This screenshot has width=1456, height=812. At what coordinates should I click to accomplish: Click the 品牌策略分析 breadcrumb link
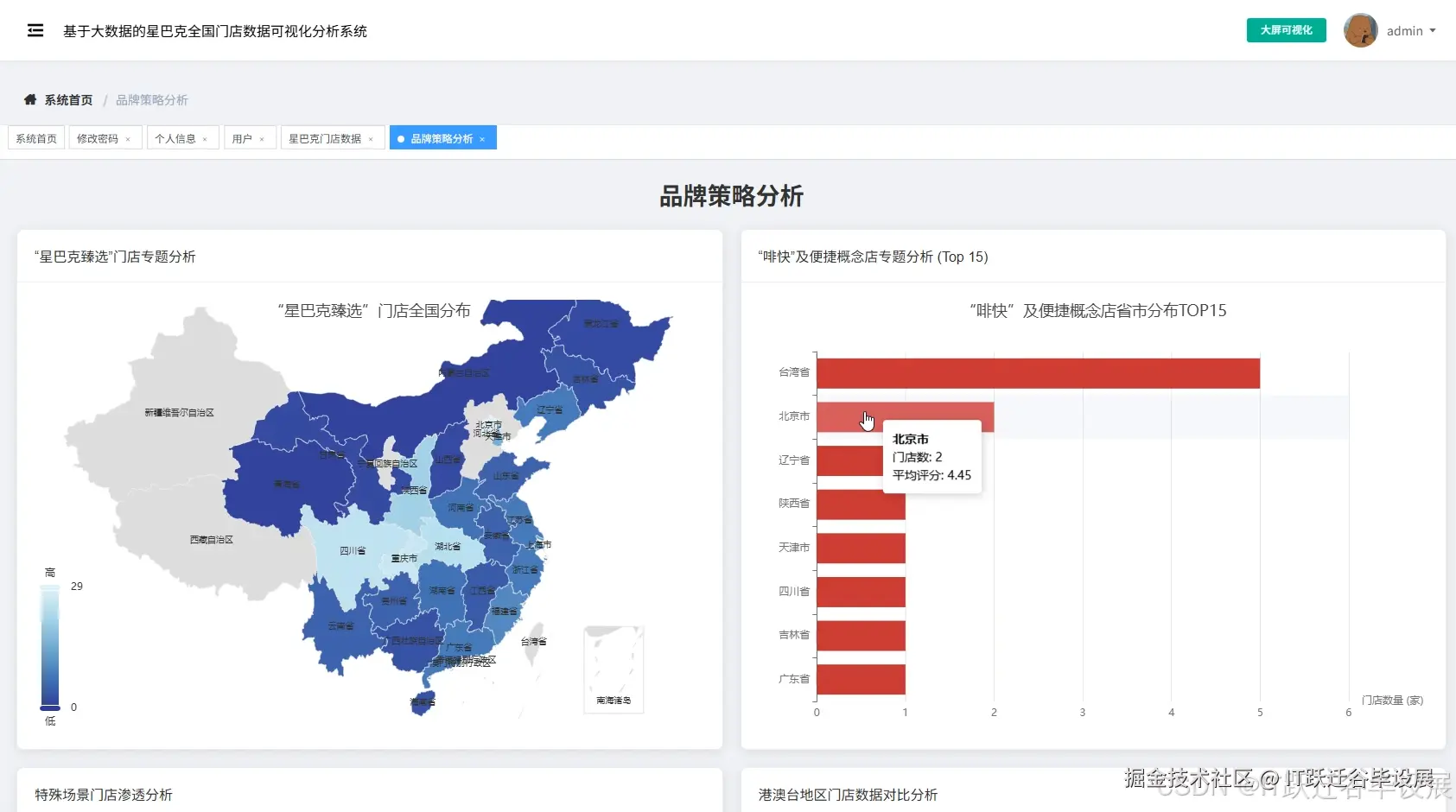[x=151, y=99]
